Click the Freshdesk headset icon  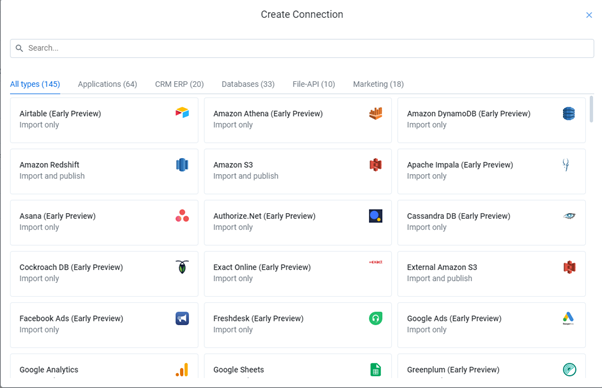[x=375, y=318]
